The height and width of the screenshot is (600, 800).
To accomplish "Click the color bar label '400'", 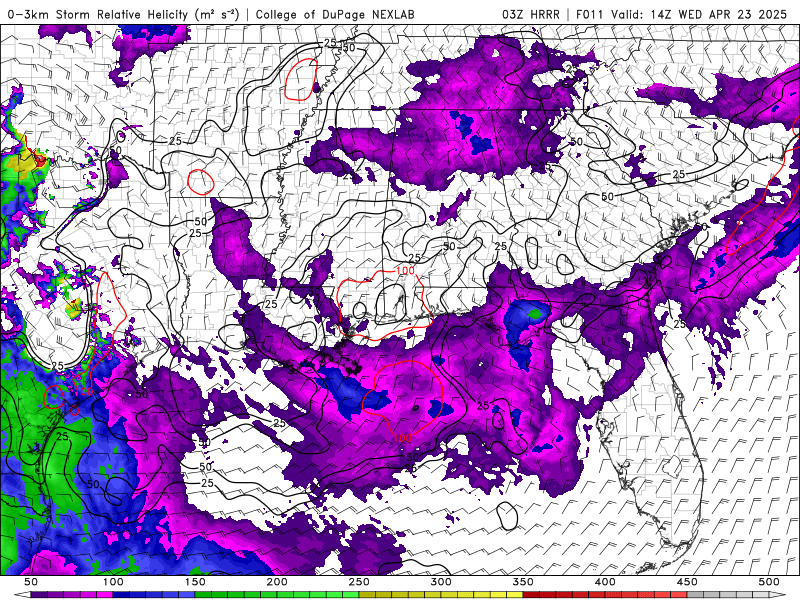I will [x=605, y=582].
